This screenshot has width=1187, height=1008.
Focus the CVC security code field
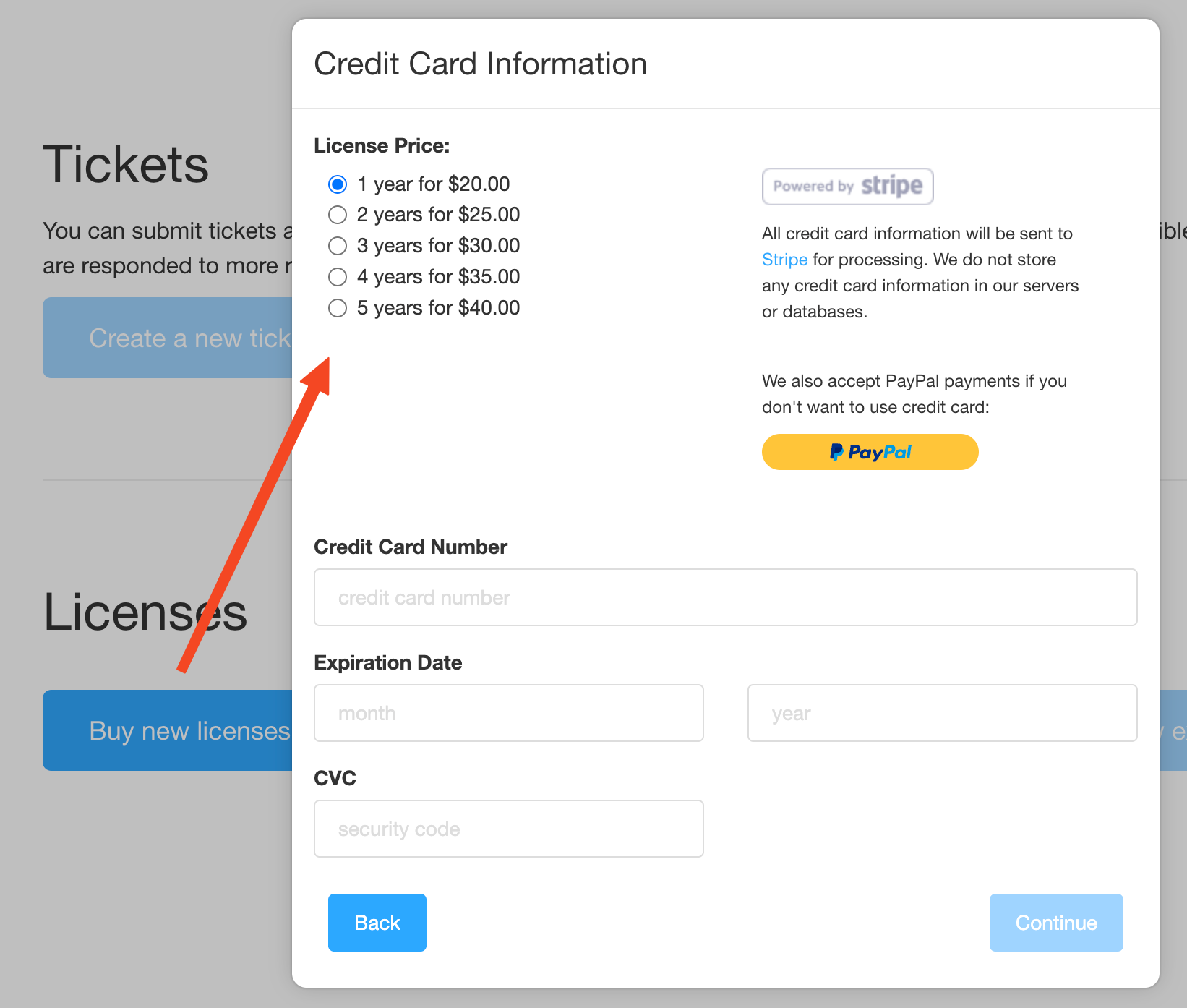(508, 829)
